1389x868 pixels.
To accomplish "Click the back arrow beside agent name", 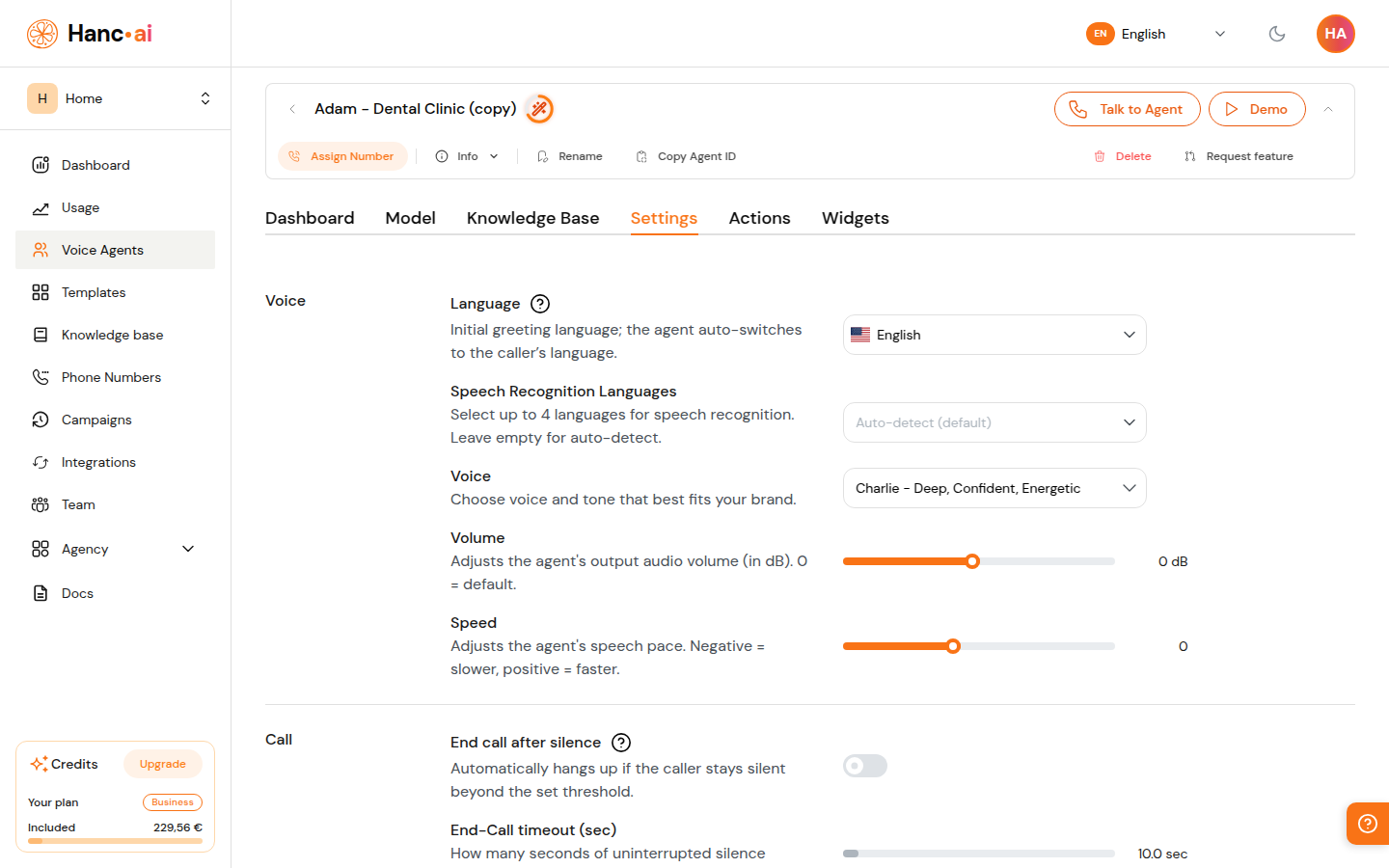I will pyautogui.click(x=292, y=109).
